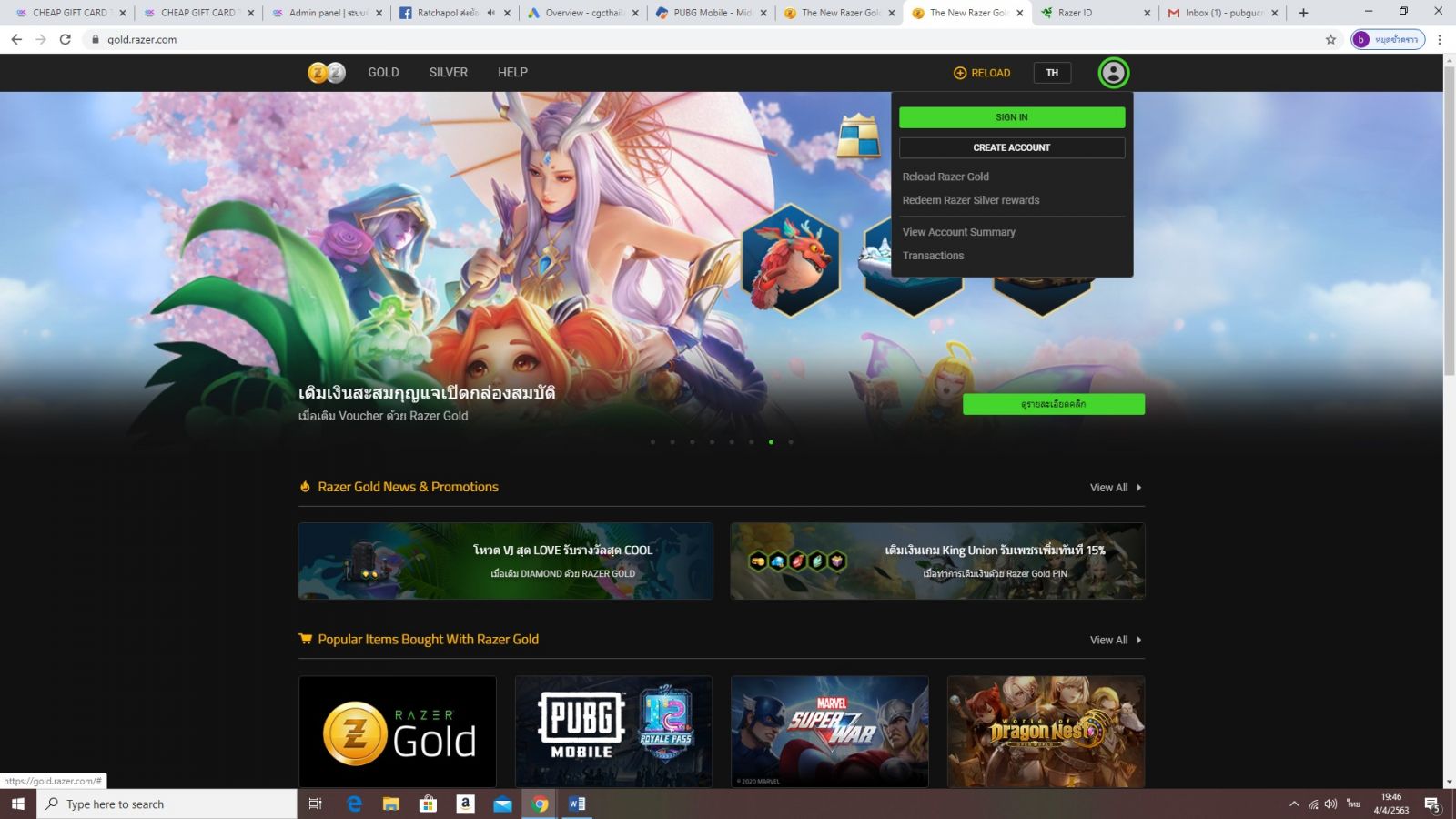Click the Windows search box
This screenshot has width=1456, height=819.
coord(167,804)
